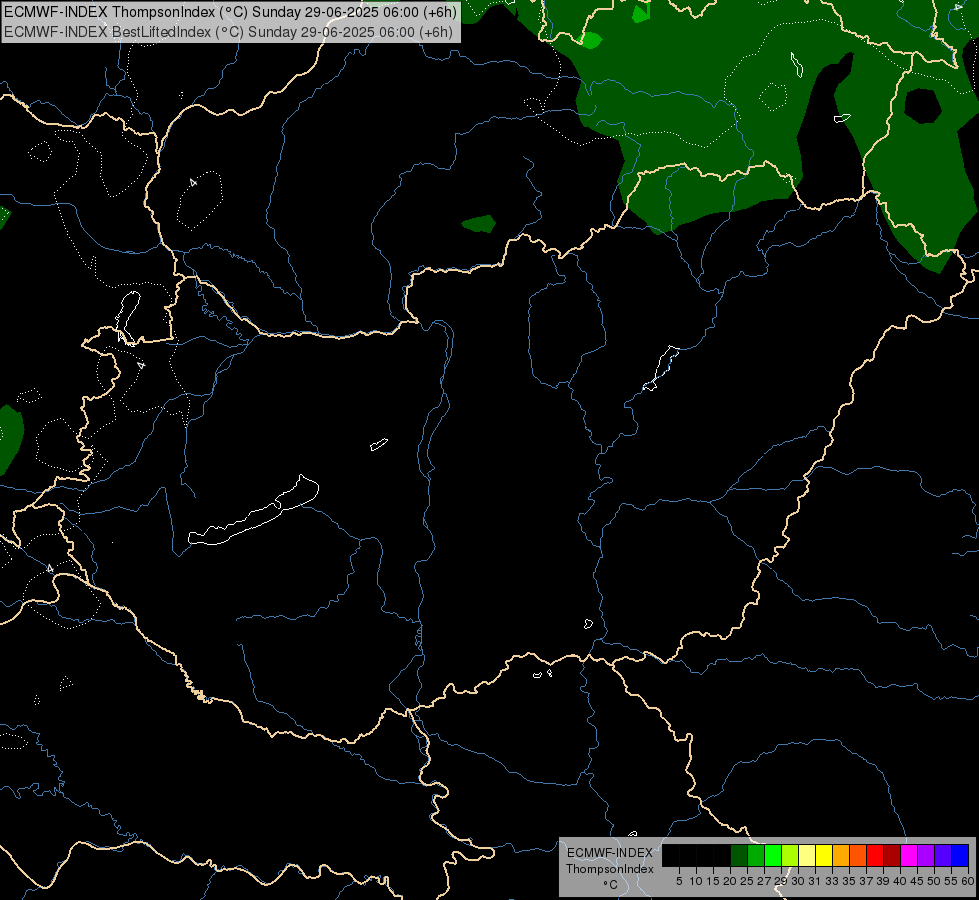Click the magenta 40–45 legend swatch
The image size is (979, 900).
click(x=909, y=855)
